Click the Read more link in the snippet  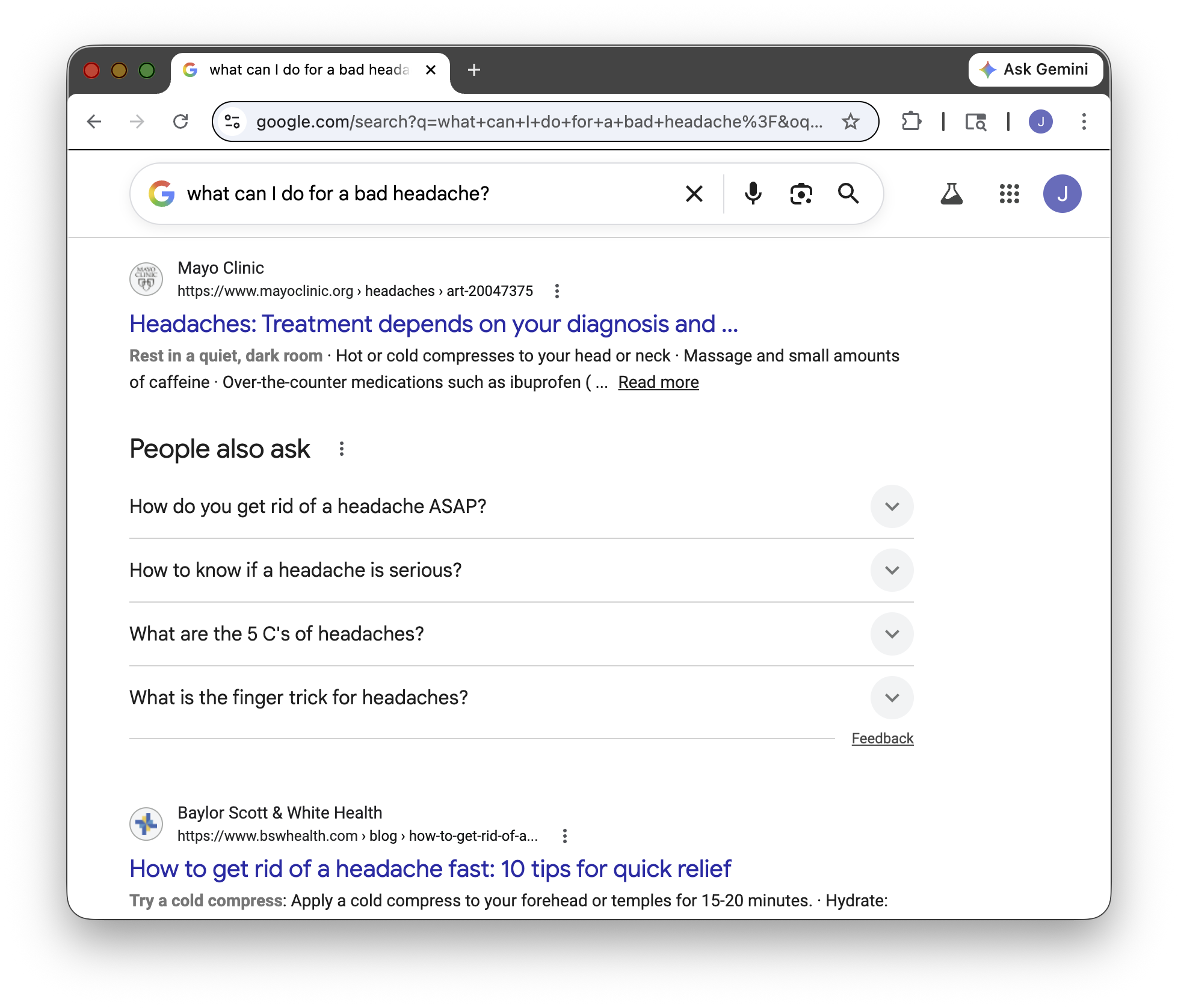658,382
